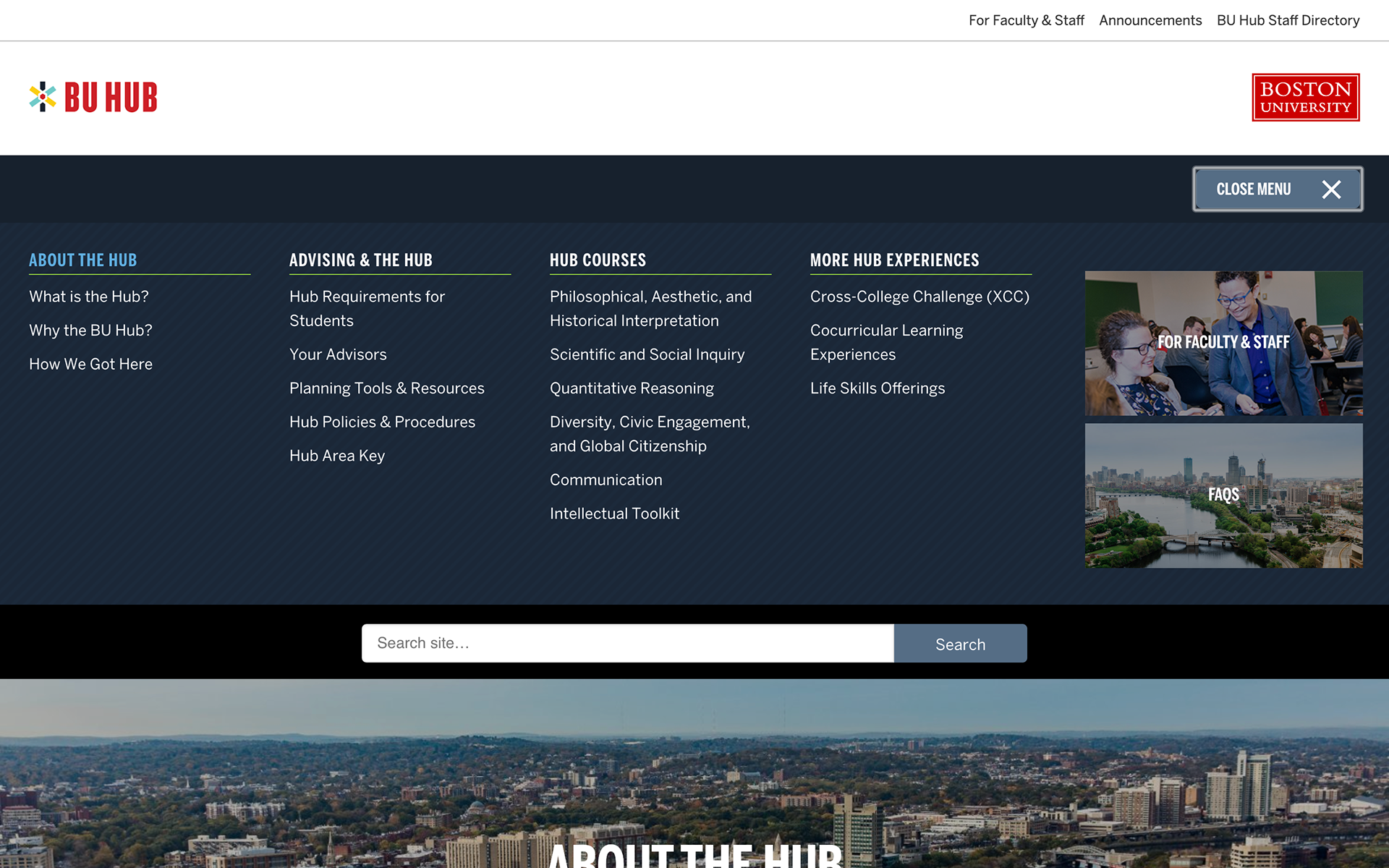Focus the Search site text field
The height and width of the screenshot is (868, 1389).
[x=627, y=643]
